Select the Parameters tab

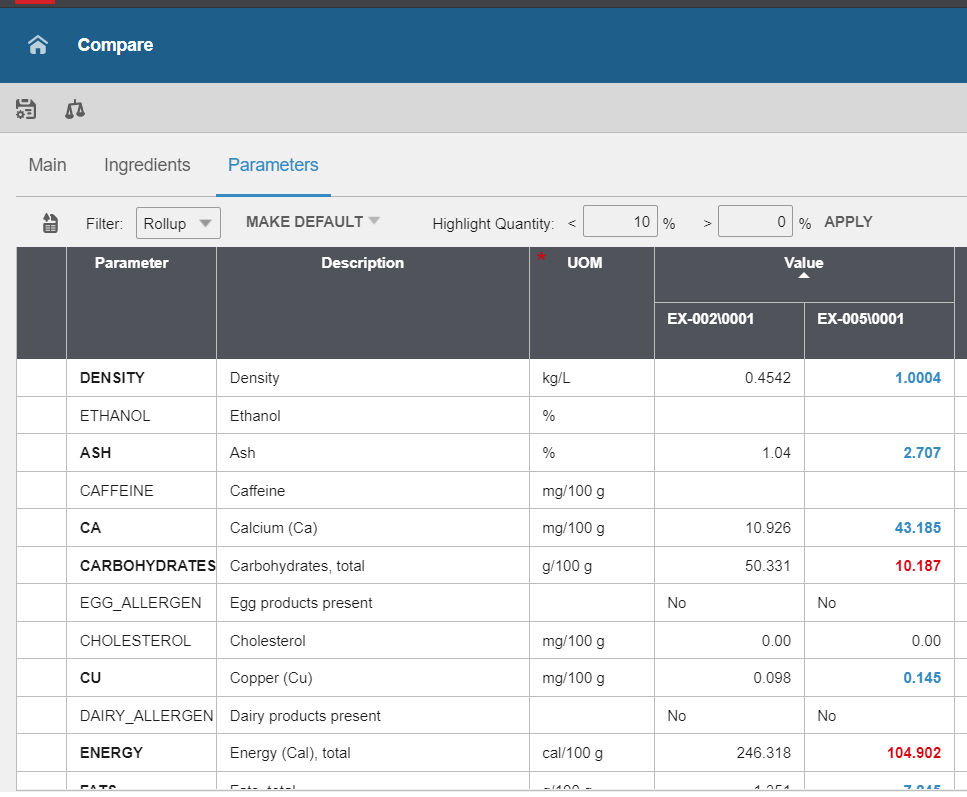273,165
